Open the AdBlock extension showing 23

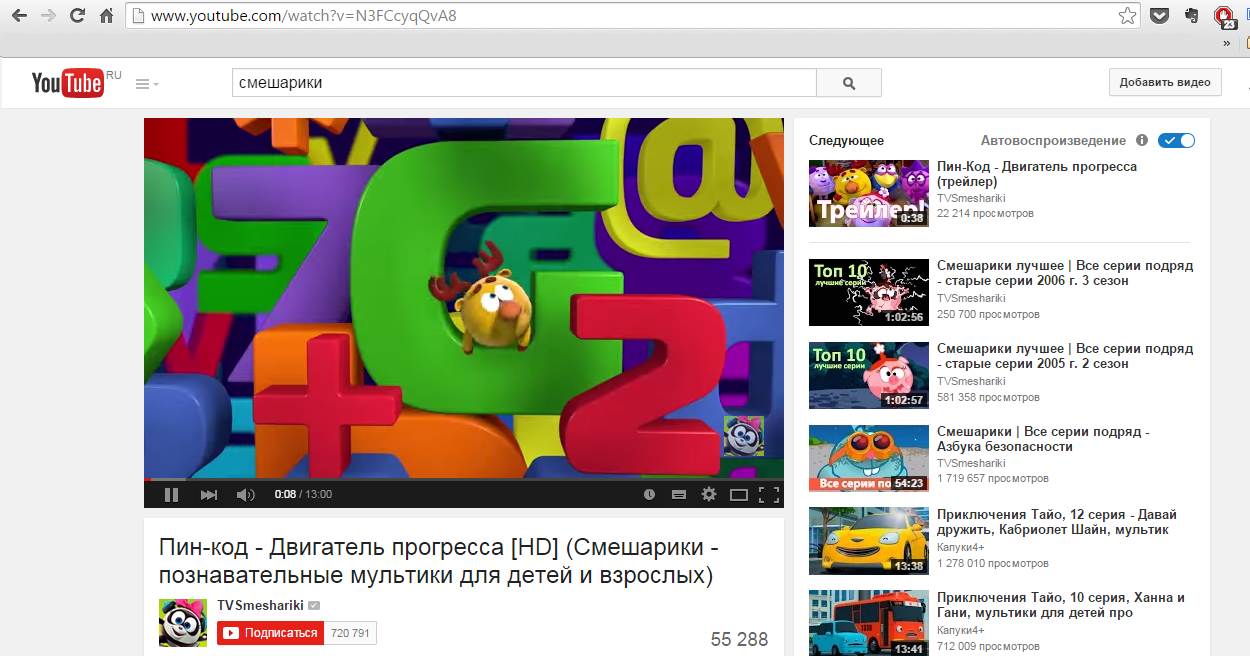[1224, 17]
